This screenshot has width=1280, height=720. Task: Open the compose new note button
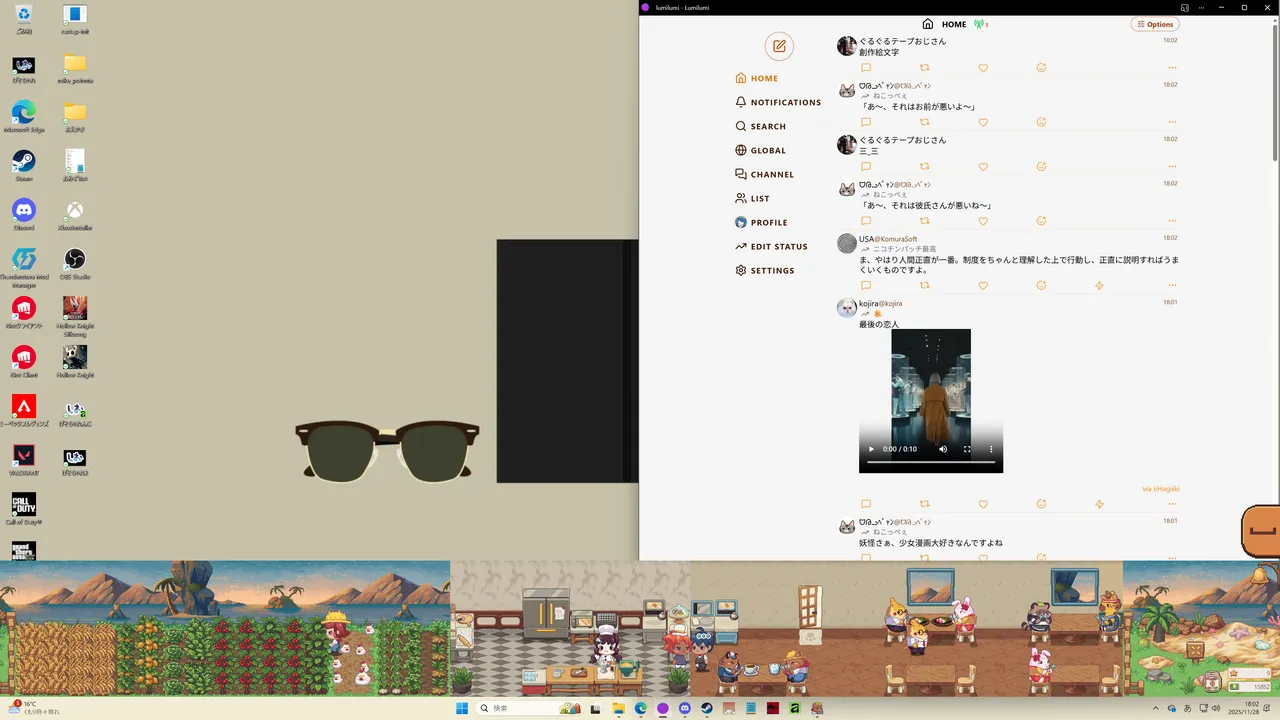779,46
